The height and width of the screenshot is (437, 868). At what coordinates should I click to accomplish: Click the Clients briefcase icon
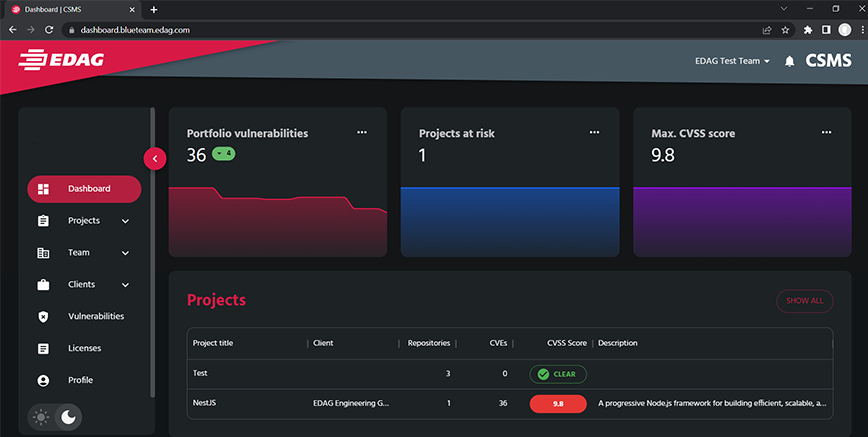click(43, 285)
